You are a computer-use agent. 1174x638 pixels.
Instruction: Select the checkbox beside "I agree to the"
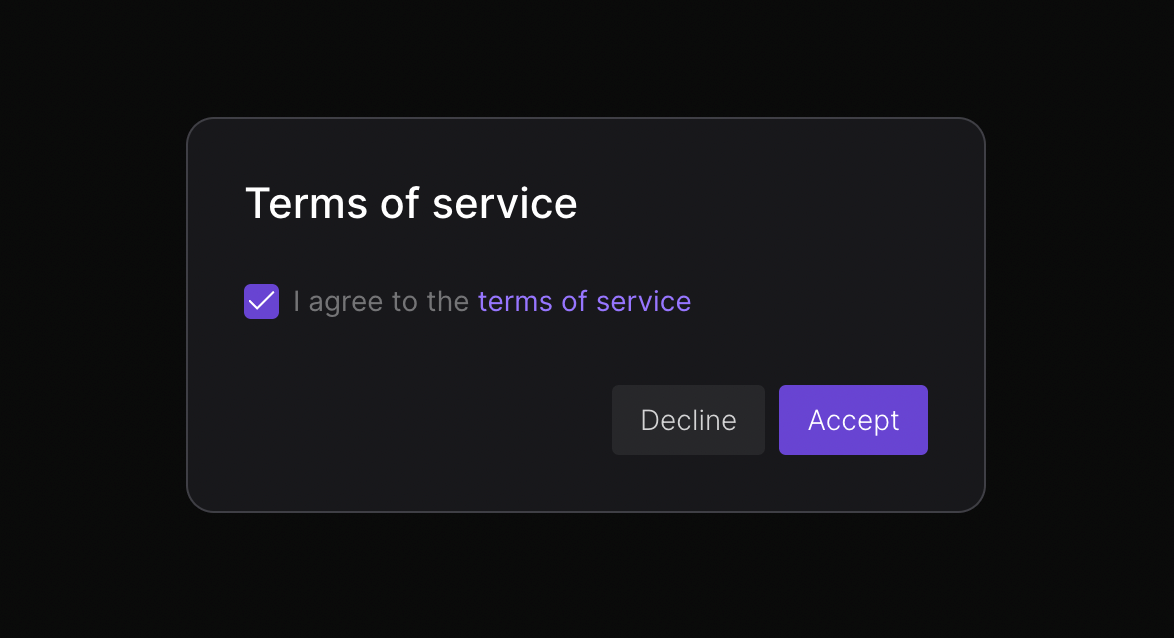261,301
